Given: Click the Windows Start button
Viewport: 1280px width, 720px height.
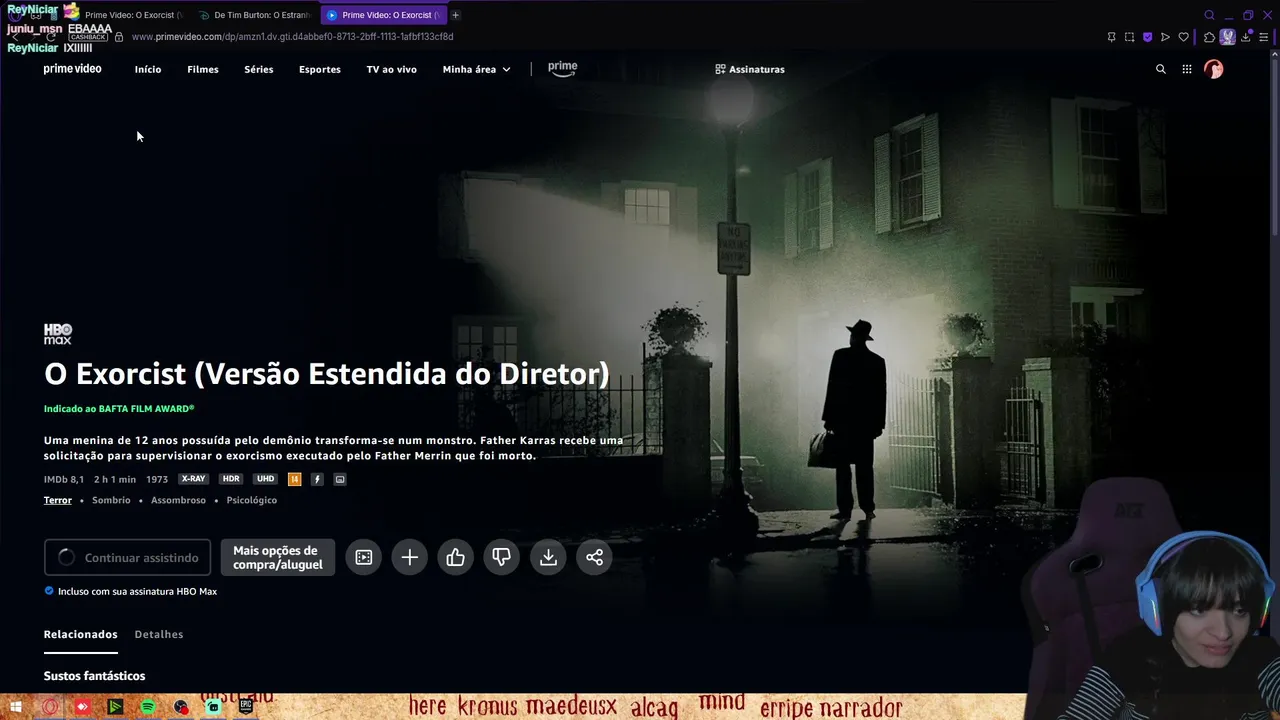Looking at the screenshot, I should click(16, 707).
